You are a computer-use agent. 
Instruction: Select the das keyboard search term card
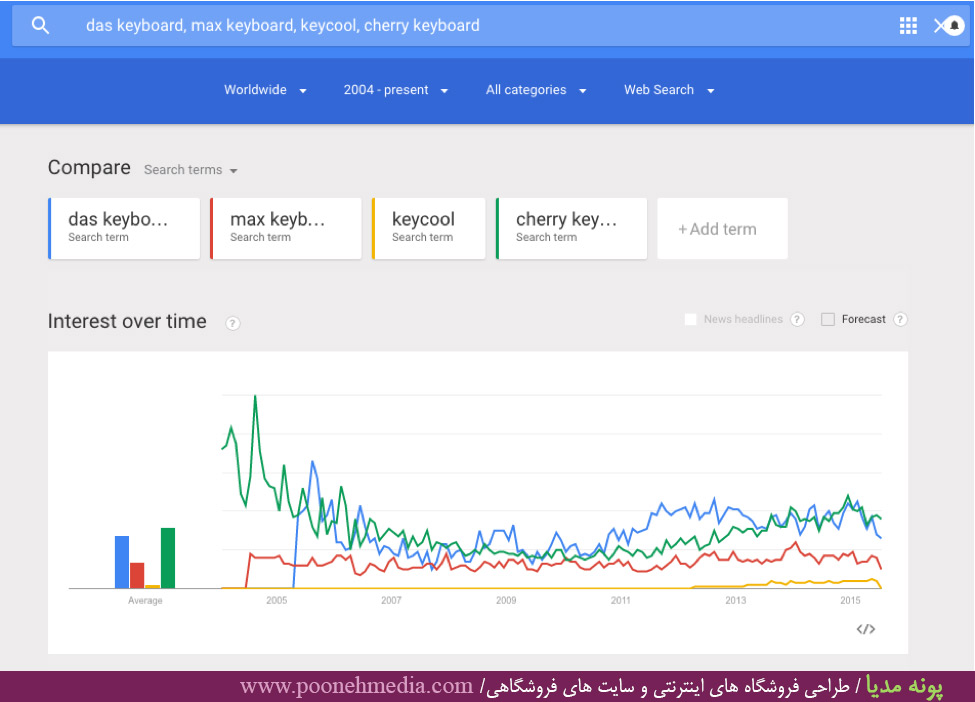click(124, 228)
